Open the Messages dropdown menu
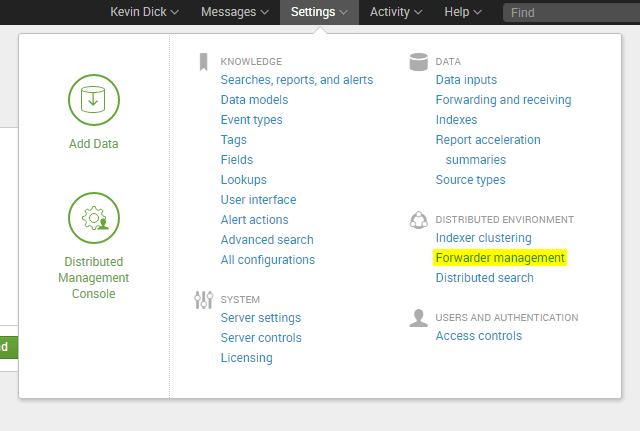The width and height of the screenshot is (640, 431). (x=235, y=12)
